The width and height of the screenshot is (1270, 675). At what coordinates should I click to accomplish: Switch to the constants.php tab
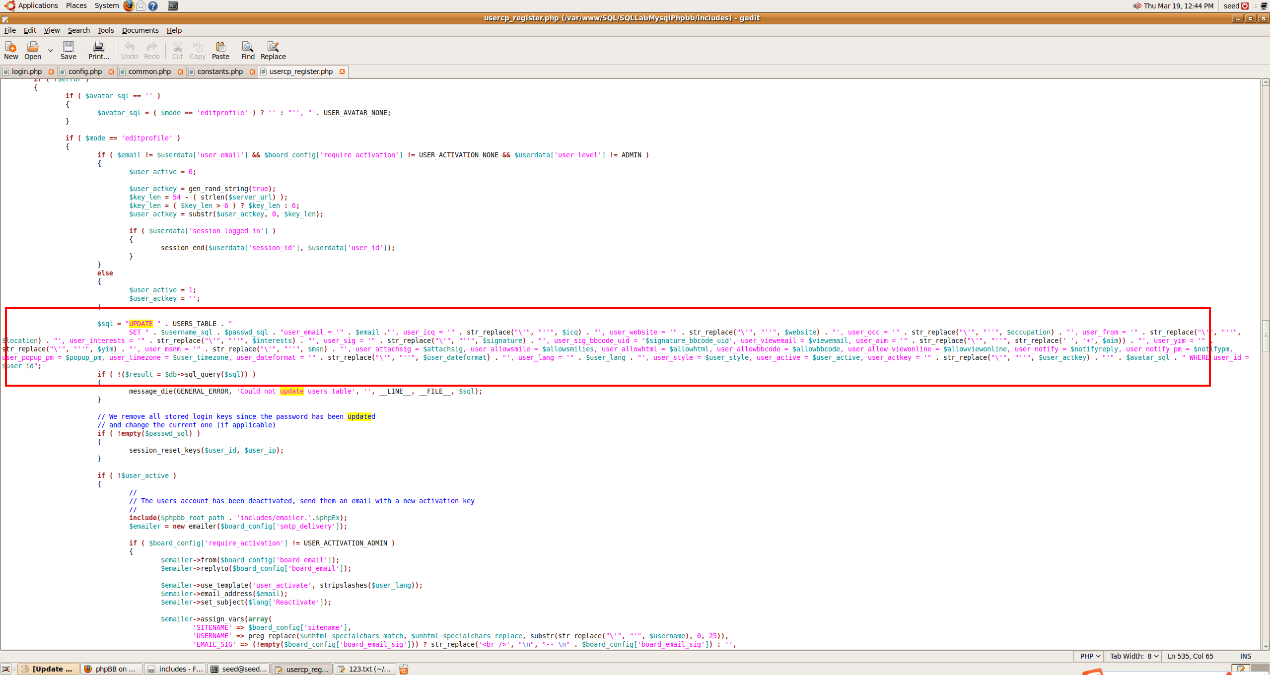219,72
